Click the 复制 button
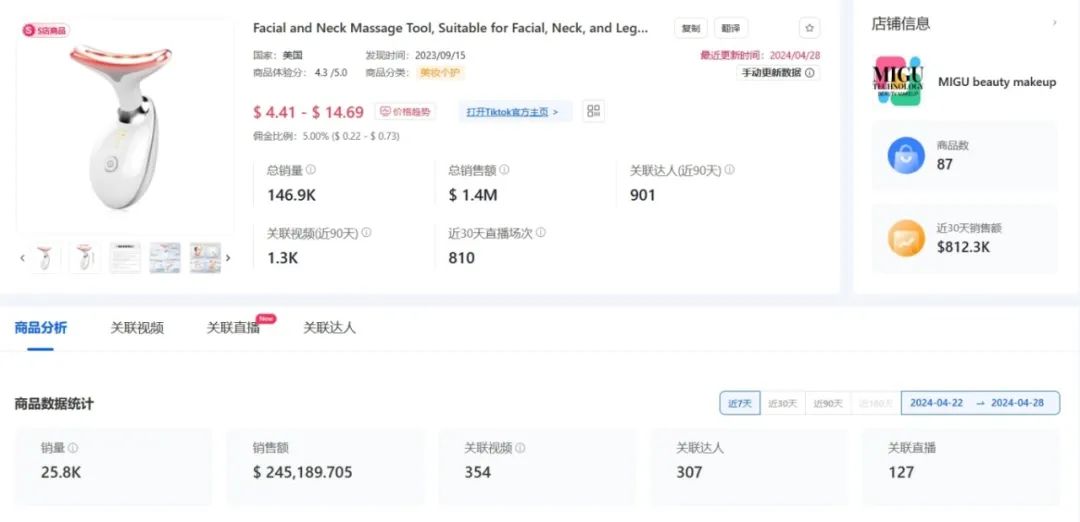The height and width of the screenshot is (522, 1080). (690, 28)
